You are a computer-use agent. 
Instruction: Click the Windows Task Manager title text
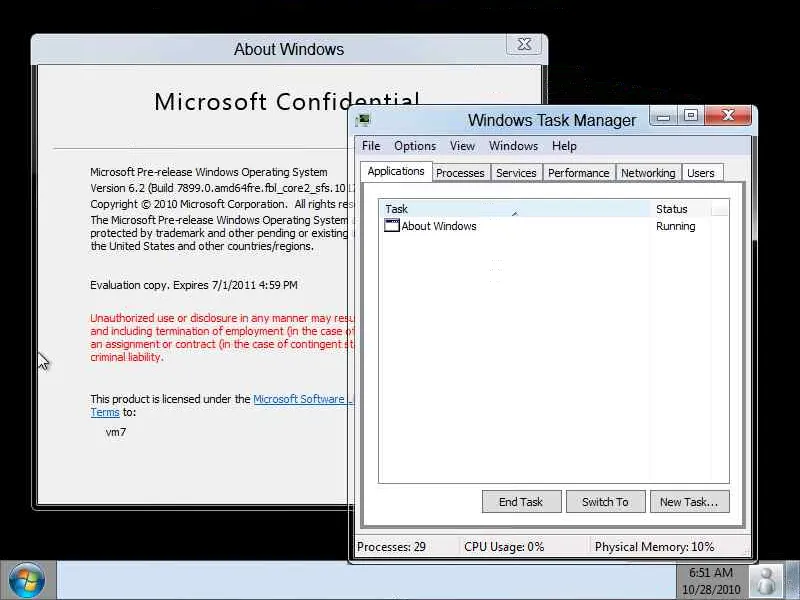tap(552, 120)
